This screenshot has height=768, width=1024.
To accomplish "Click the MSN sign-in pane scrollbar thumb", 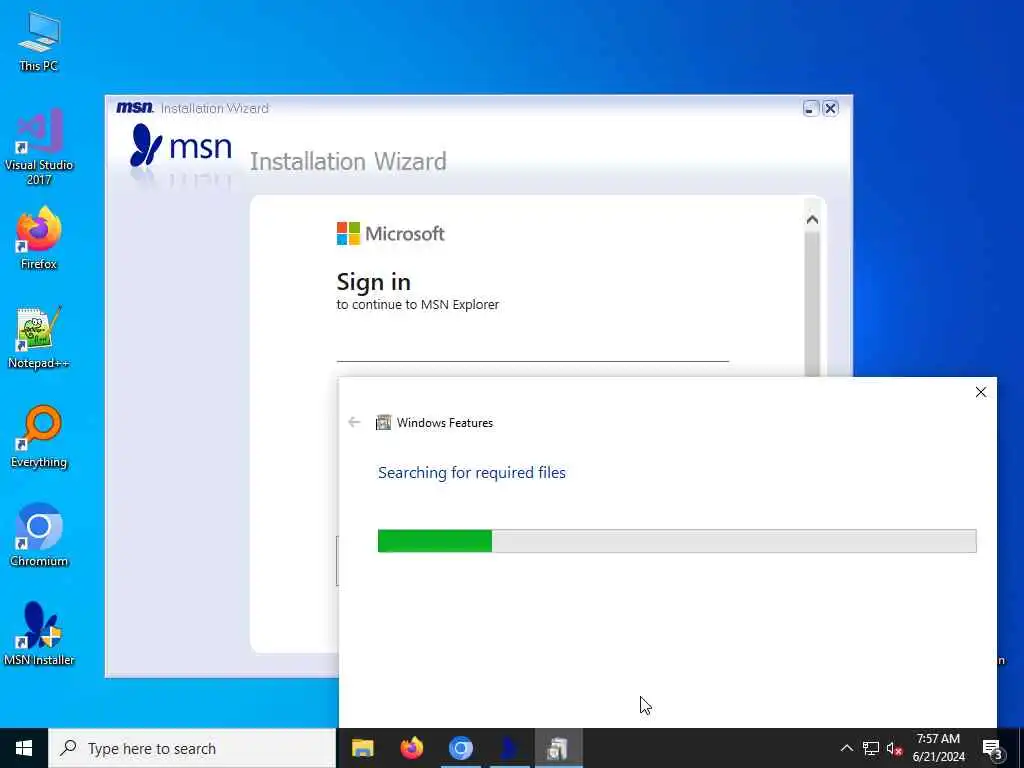I will (x=812, y=304).
